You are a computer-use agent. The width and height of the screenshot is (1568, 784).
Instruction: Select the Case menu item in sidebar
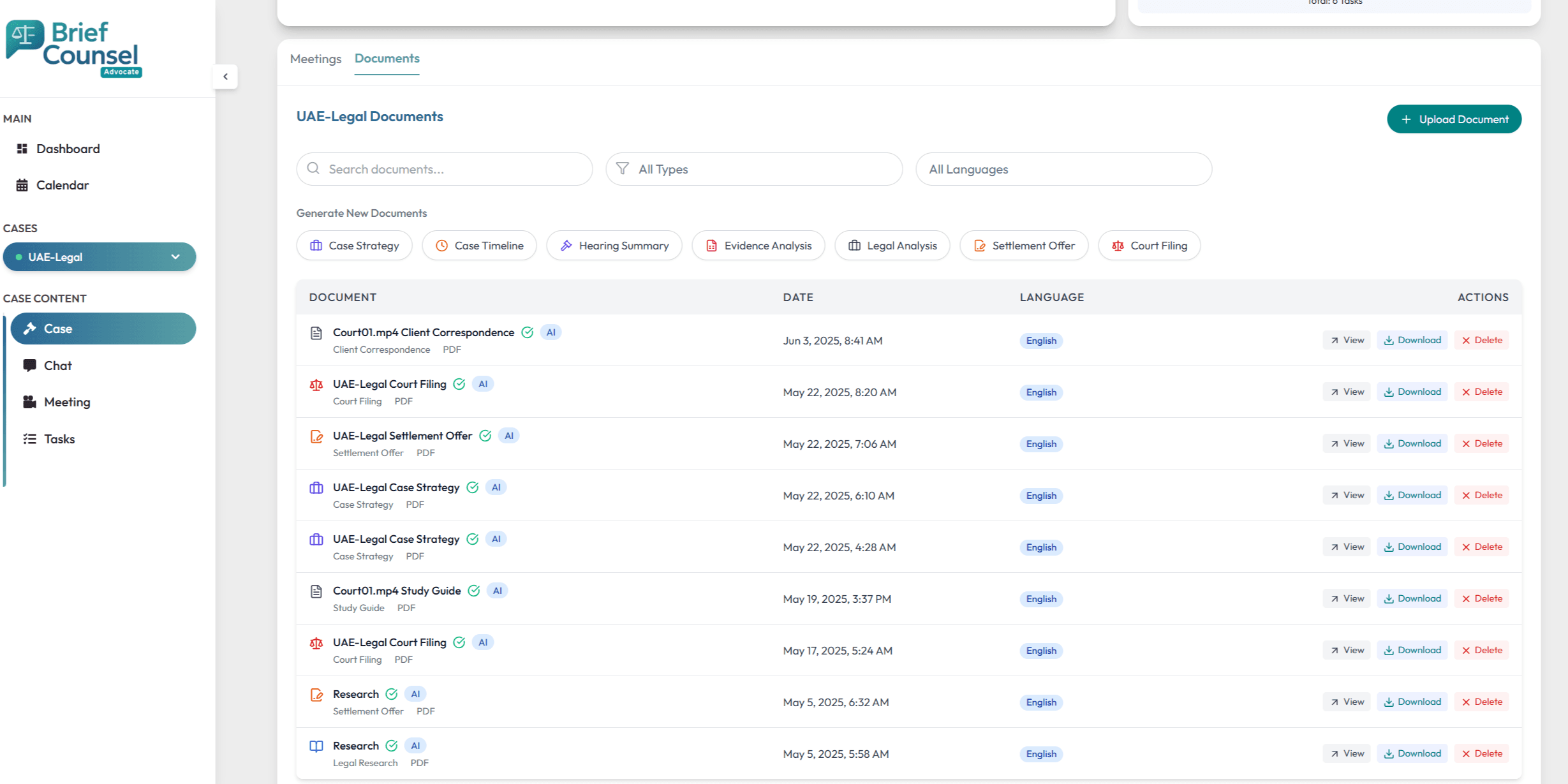103,329
